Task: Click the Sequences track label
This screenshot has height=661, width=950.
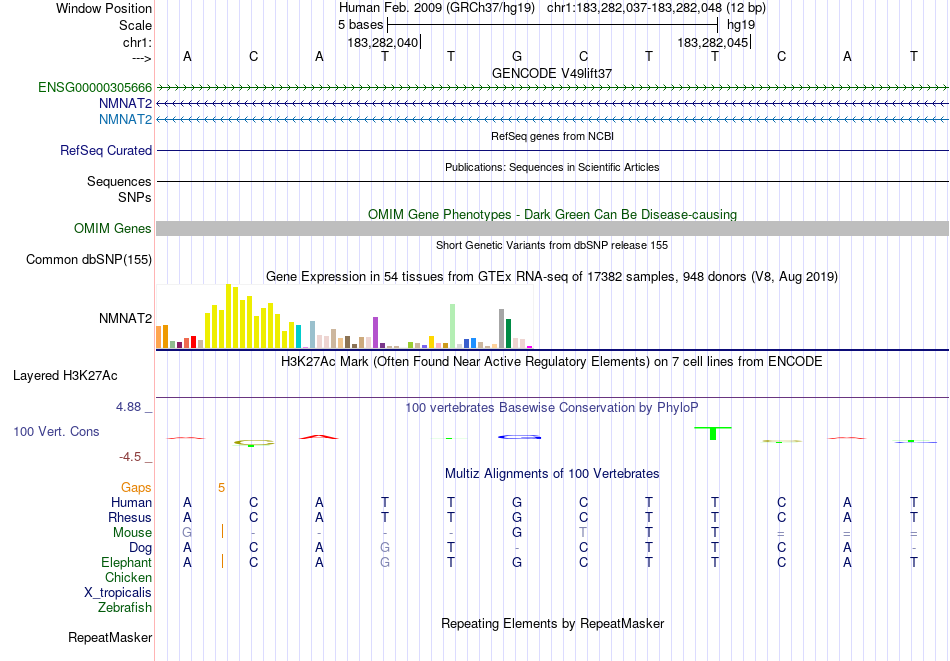Action: [x=119, y=181]
